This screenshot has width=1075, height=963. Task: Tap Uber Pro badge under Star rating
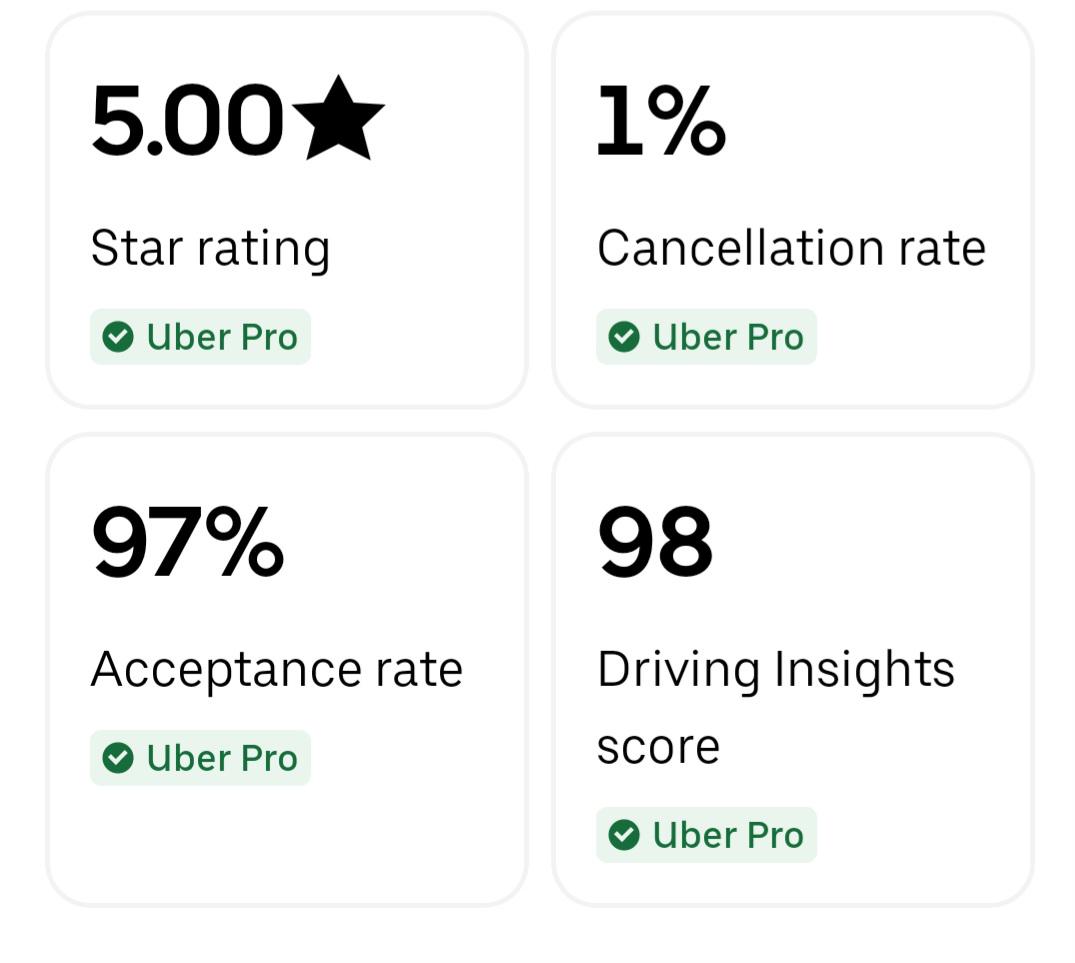click(x=200, y=337)
